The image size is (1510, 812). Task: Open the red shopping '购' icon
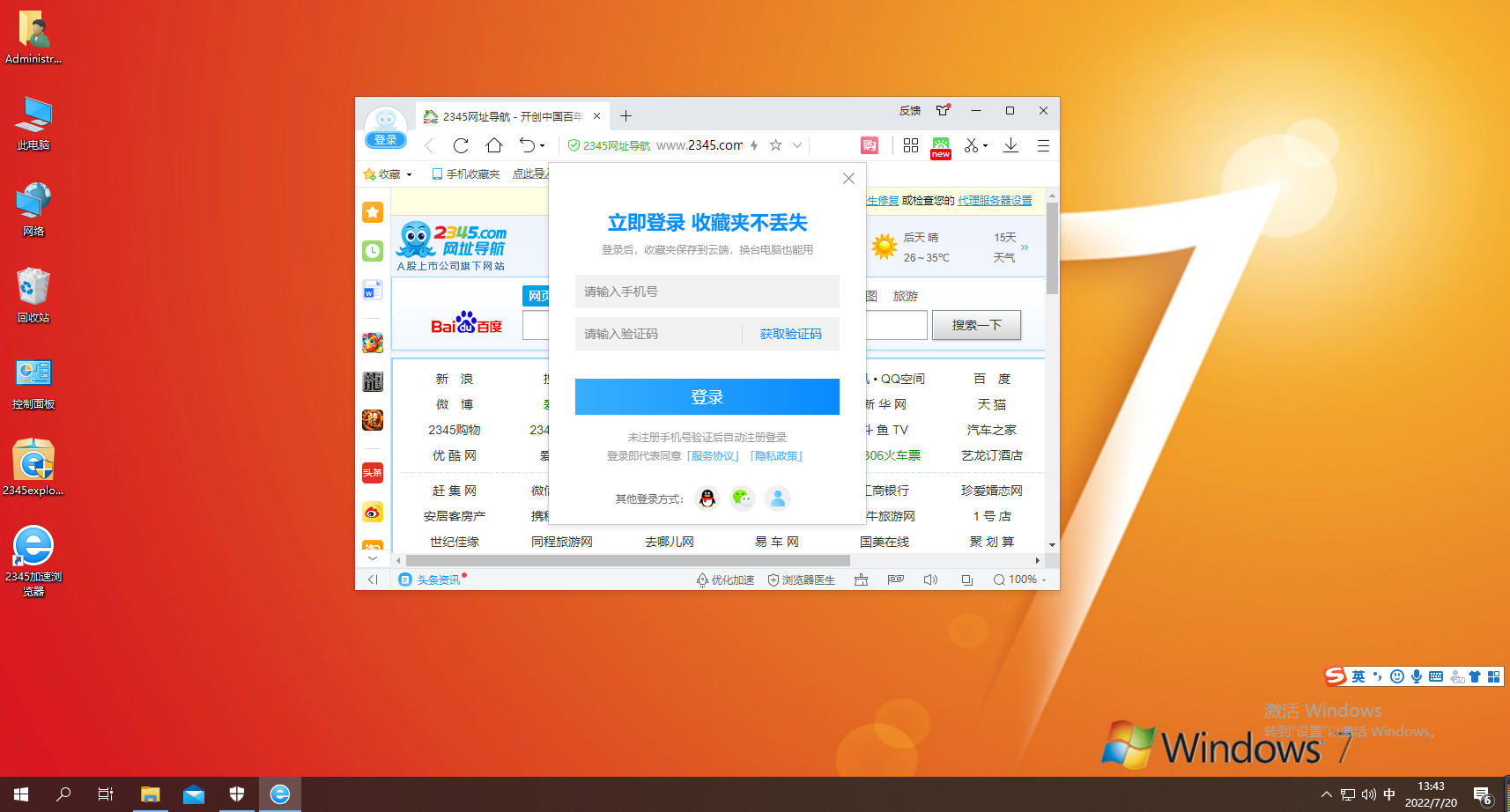click(870, 145)
